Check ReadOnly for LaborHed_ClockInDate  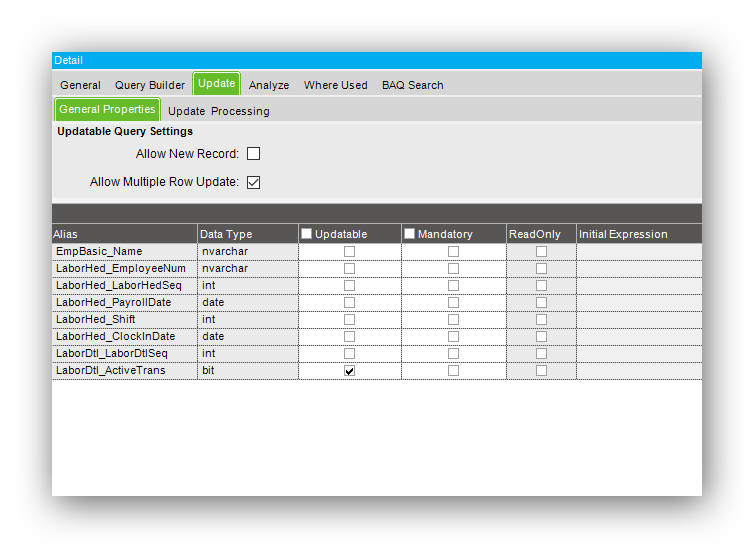pyautogui.click(x=541, y=336)
